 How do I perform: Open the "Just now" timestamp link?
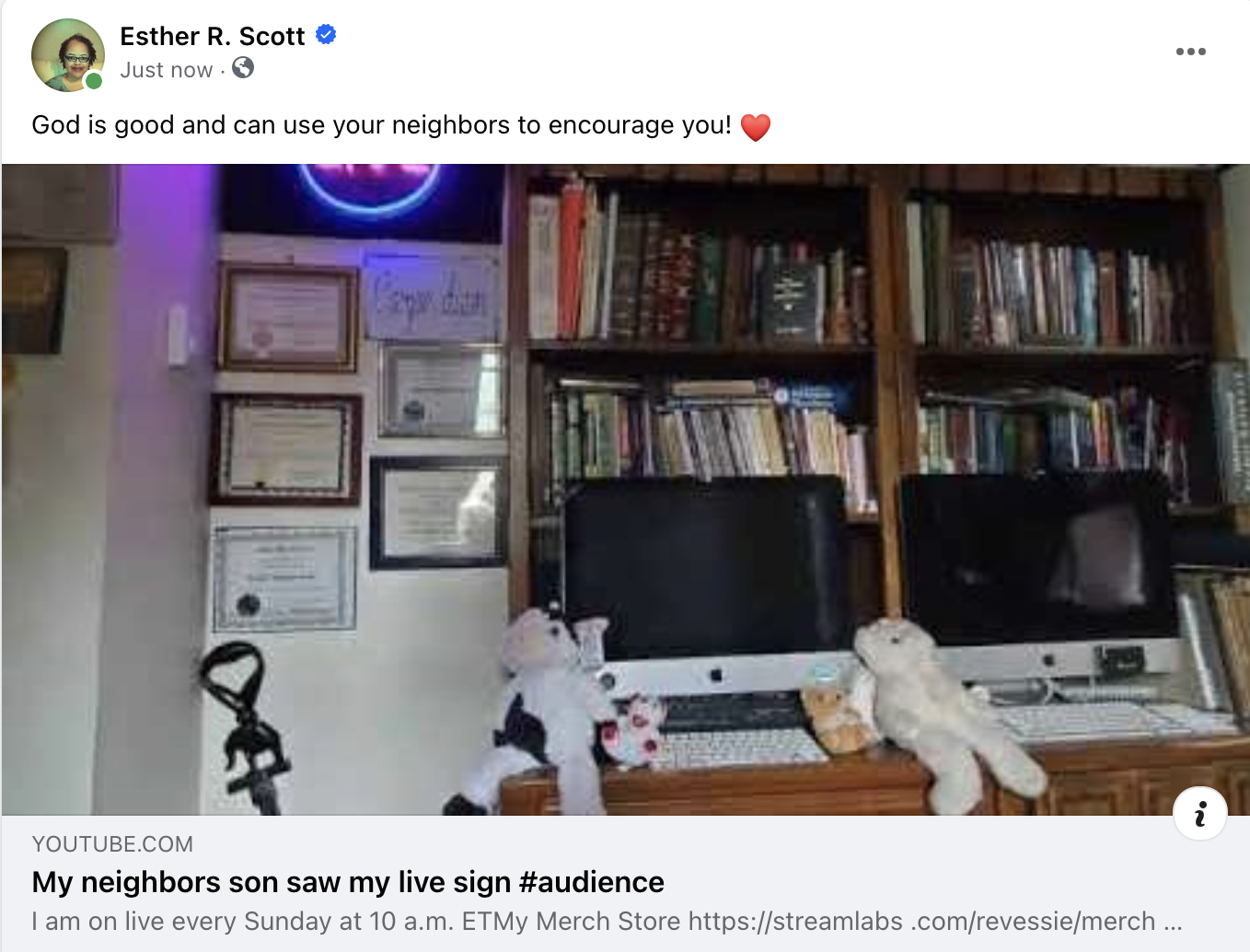pos(167,70)
